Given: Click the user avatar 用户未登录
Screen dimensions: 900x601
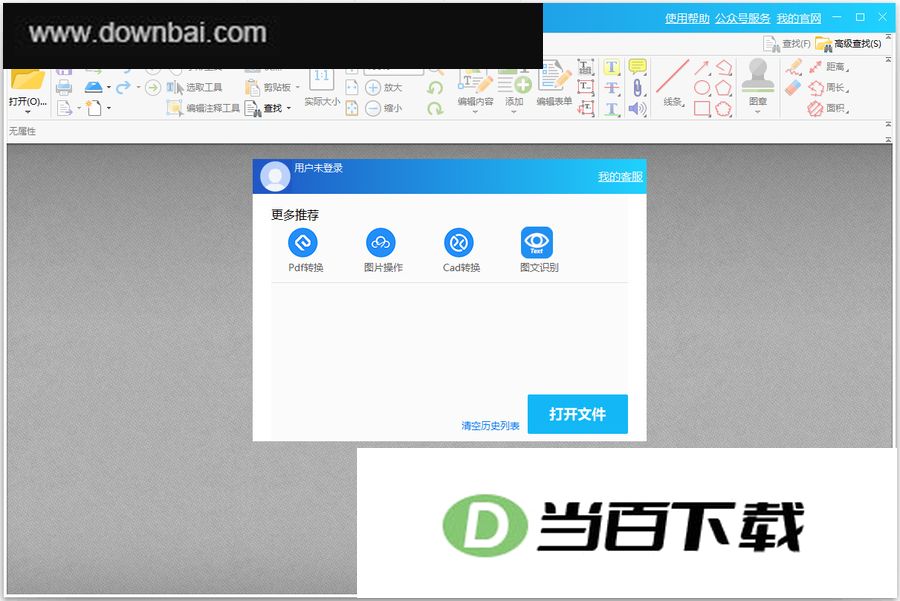Looking at the screenshot, I should (275, 176).
